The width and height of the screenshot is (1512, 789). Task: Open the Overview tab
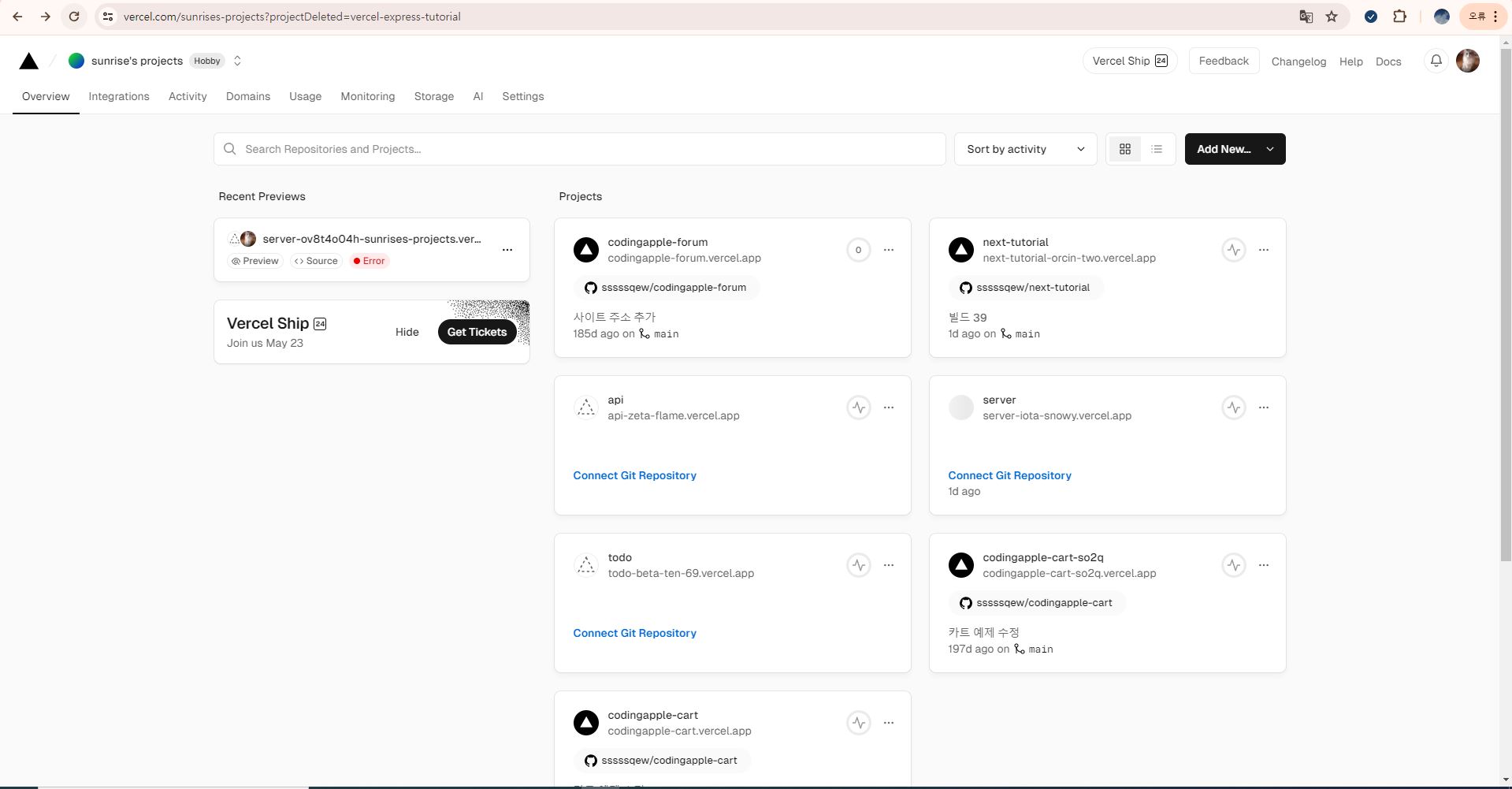tap(46, 96)
